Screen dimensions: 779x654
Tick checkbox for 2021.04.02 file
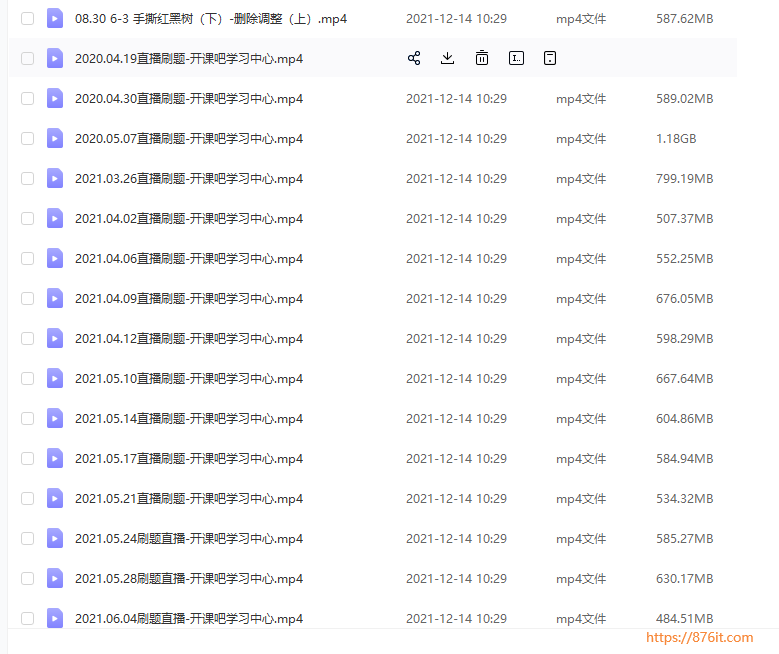(27, 218)
